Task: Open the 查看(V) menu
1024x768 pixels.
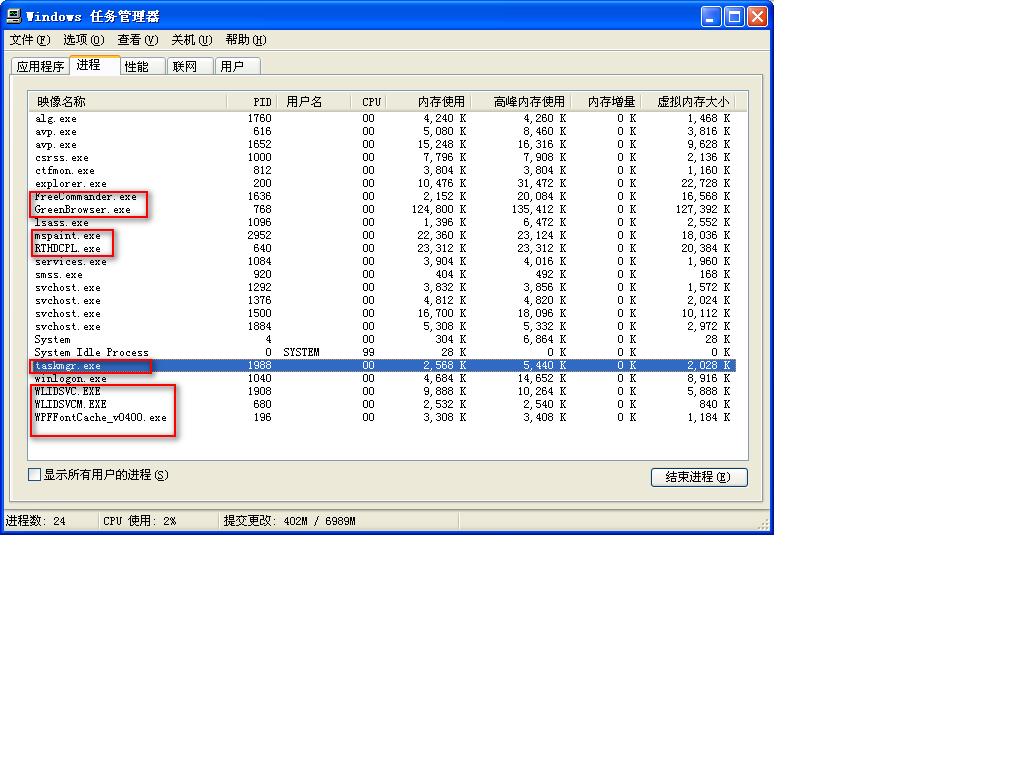Action: [138, 40]
